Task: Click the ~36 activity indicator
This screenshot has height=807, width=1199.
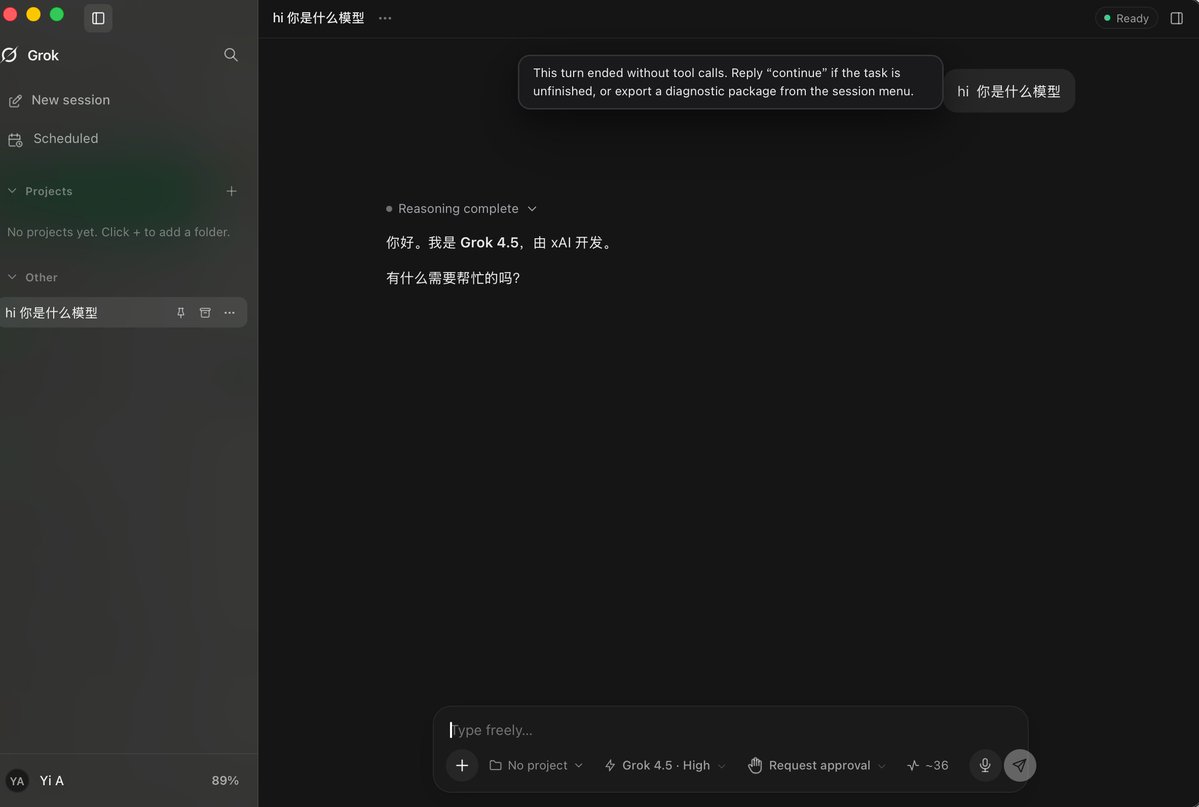Action: pos(928,765)
